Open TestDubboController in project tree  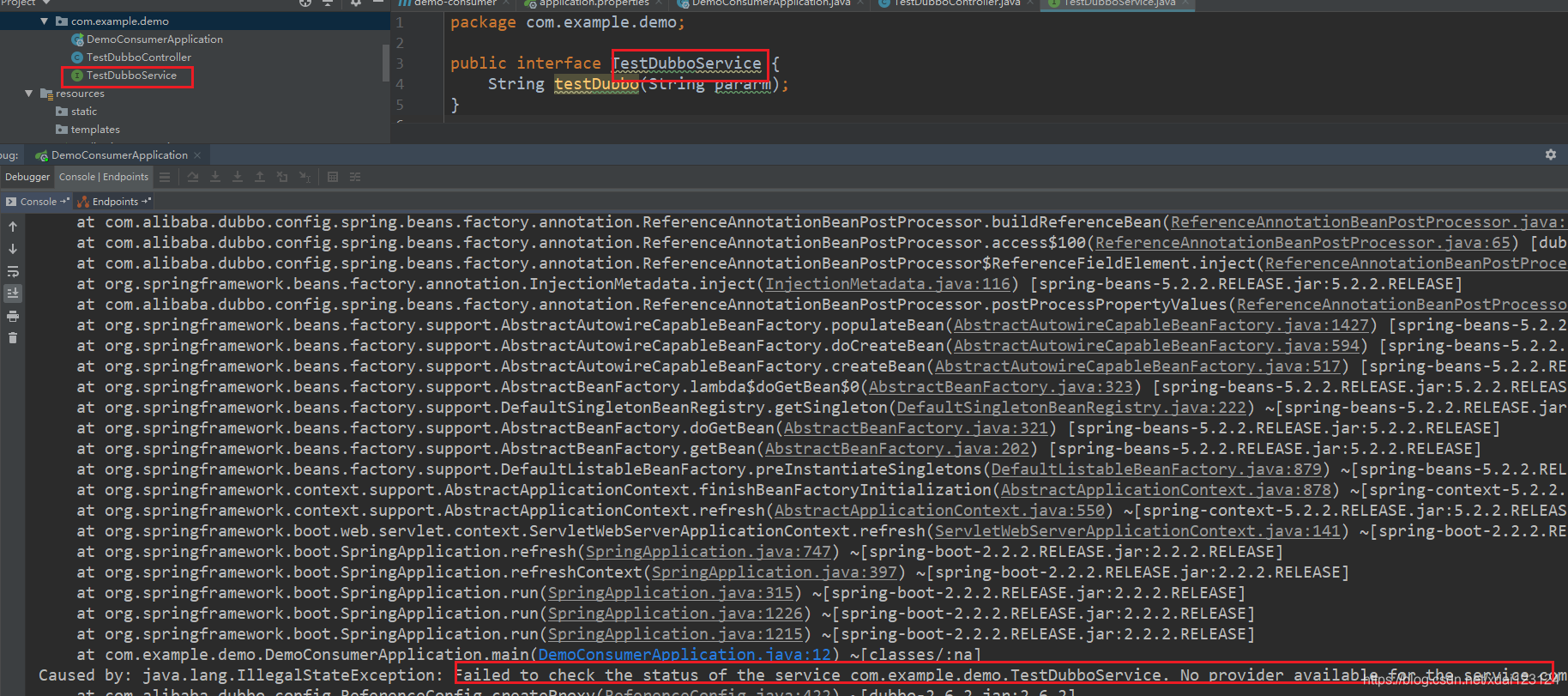pos(139,57)
